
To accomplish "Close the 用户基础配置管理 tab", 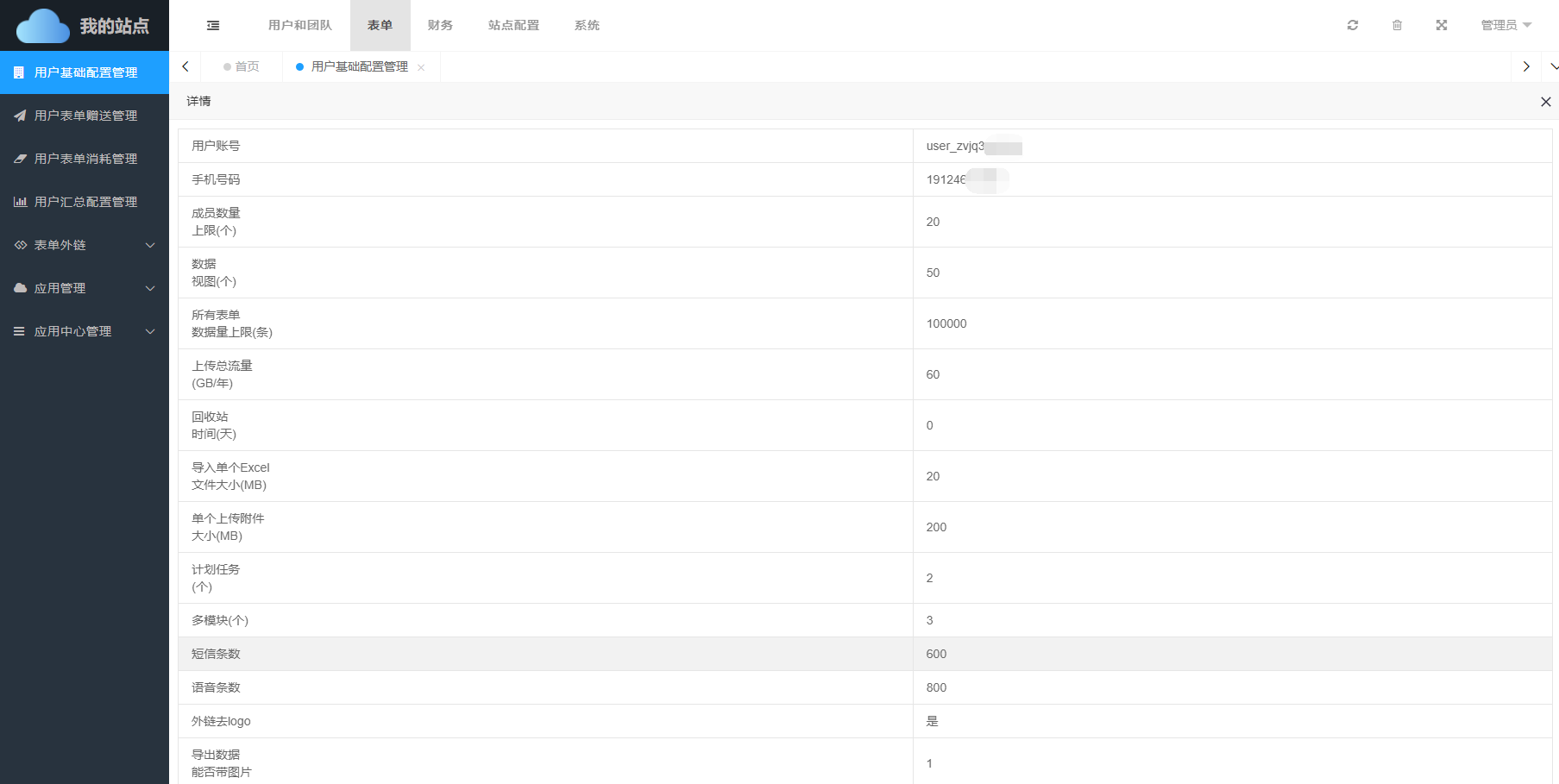I will [421, 67].
